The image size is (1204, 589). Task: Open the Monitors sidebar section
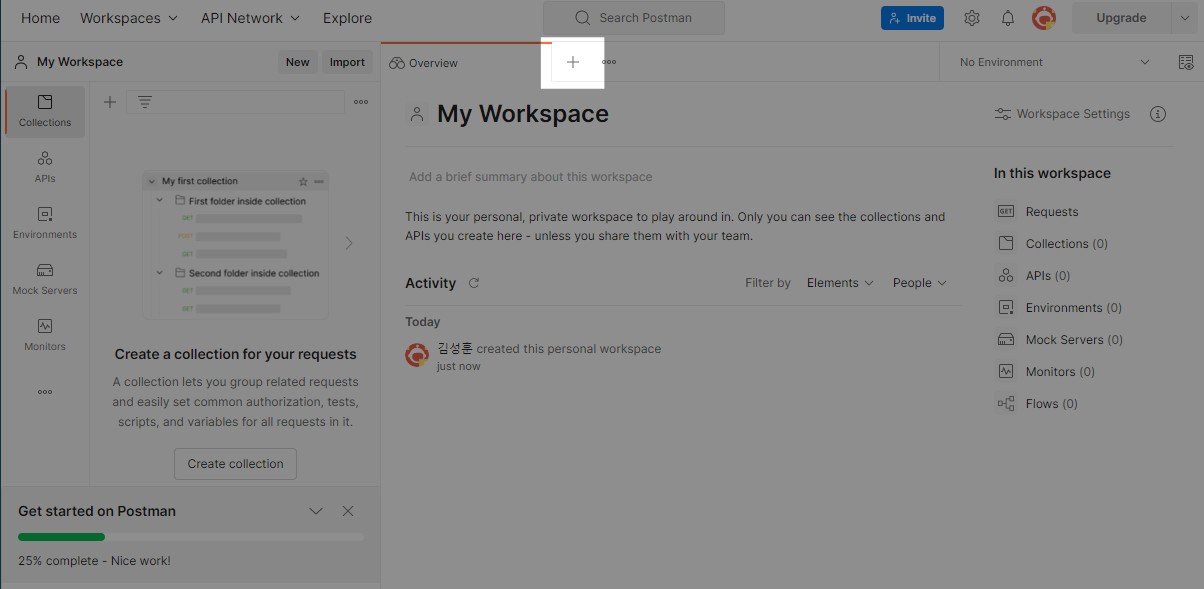(x=45, y=335)
